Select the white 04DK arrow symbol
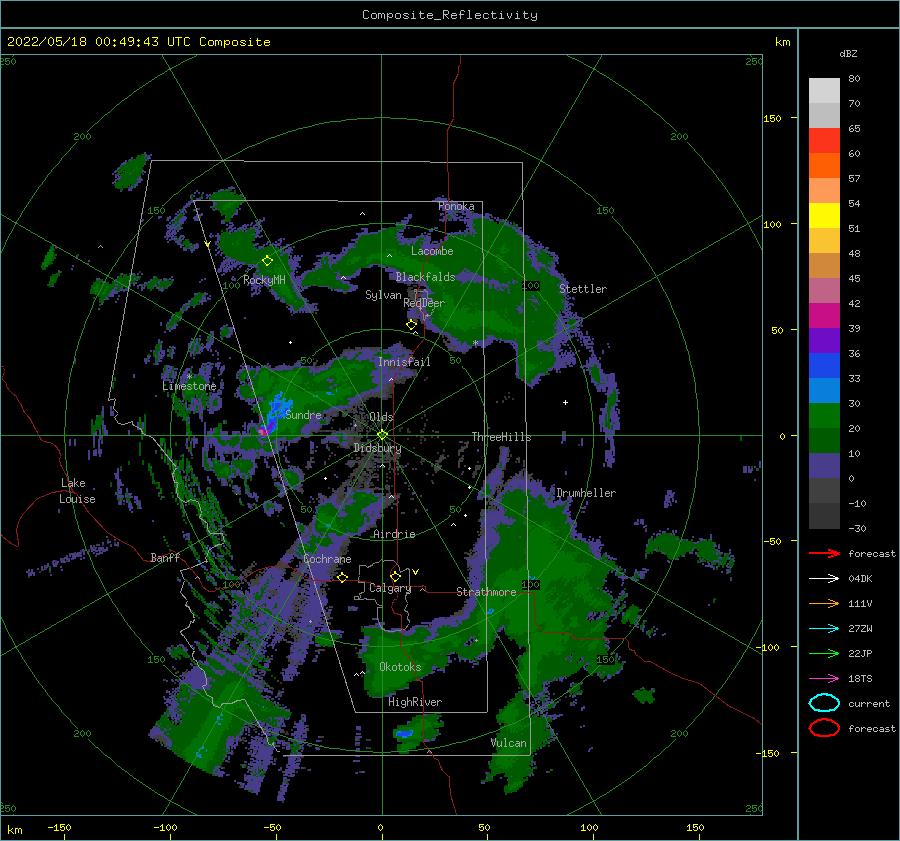The image size is (900, 841). point(824,579)
